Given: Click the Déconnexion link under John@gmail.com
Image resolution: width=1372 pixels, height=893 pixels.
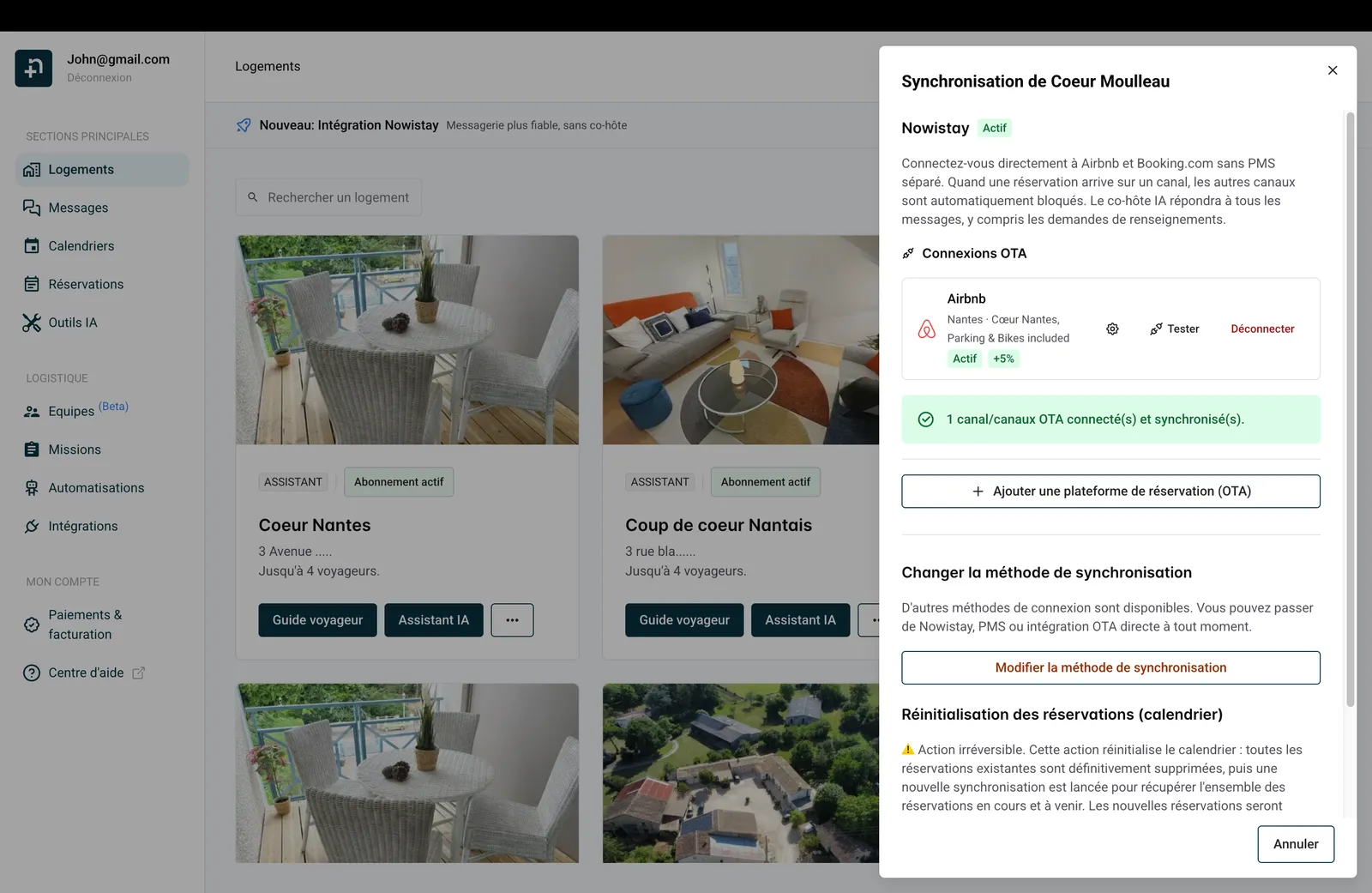Looking at the screenshot, I should click(99, 78).
